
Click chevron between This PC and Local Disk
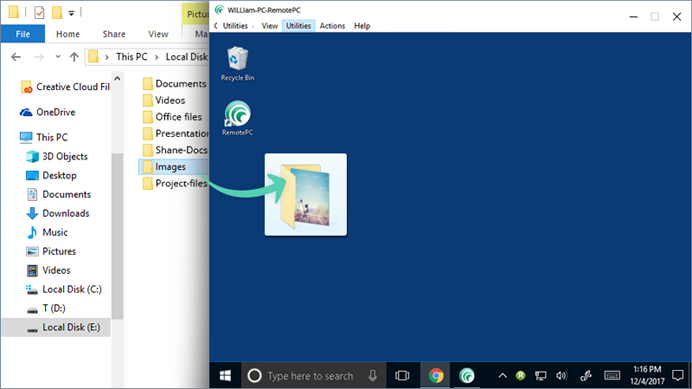coord(157,57)
